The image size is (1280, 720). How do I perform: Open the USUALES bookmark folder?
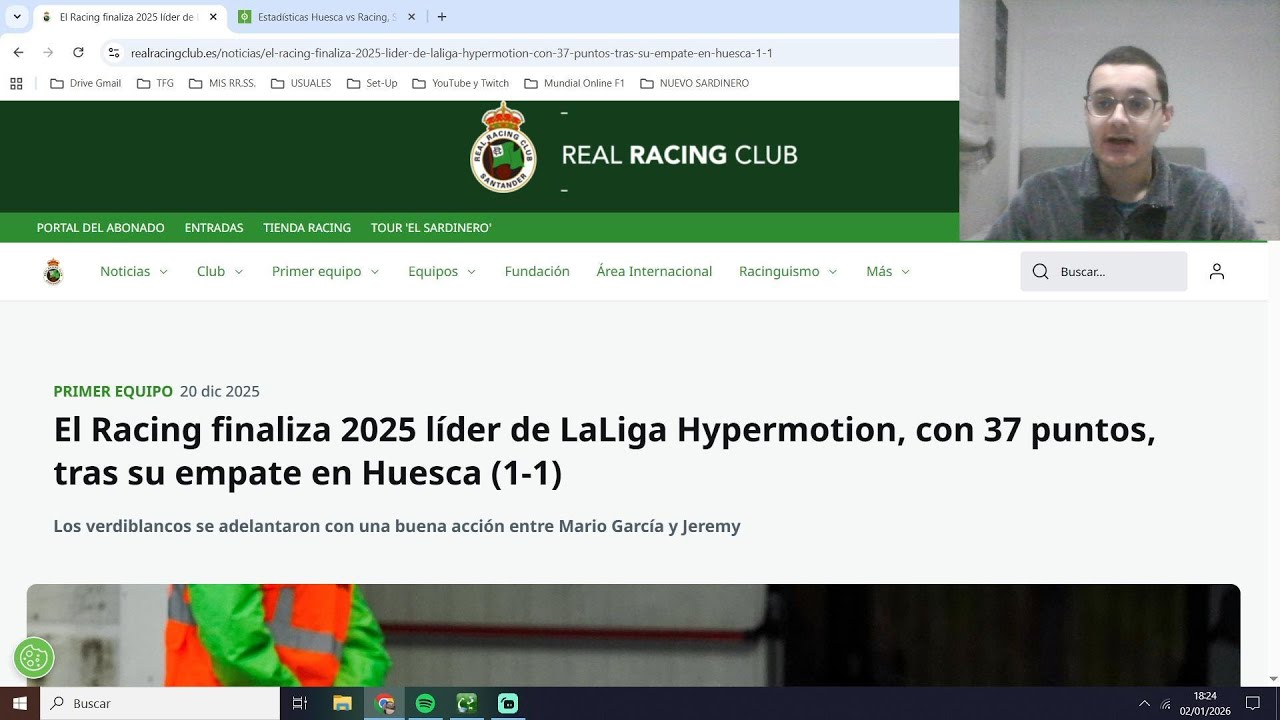point(301,83)
